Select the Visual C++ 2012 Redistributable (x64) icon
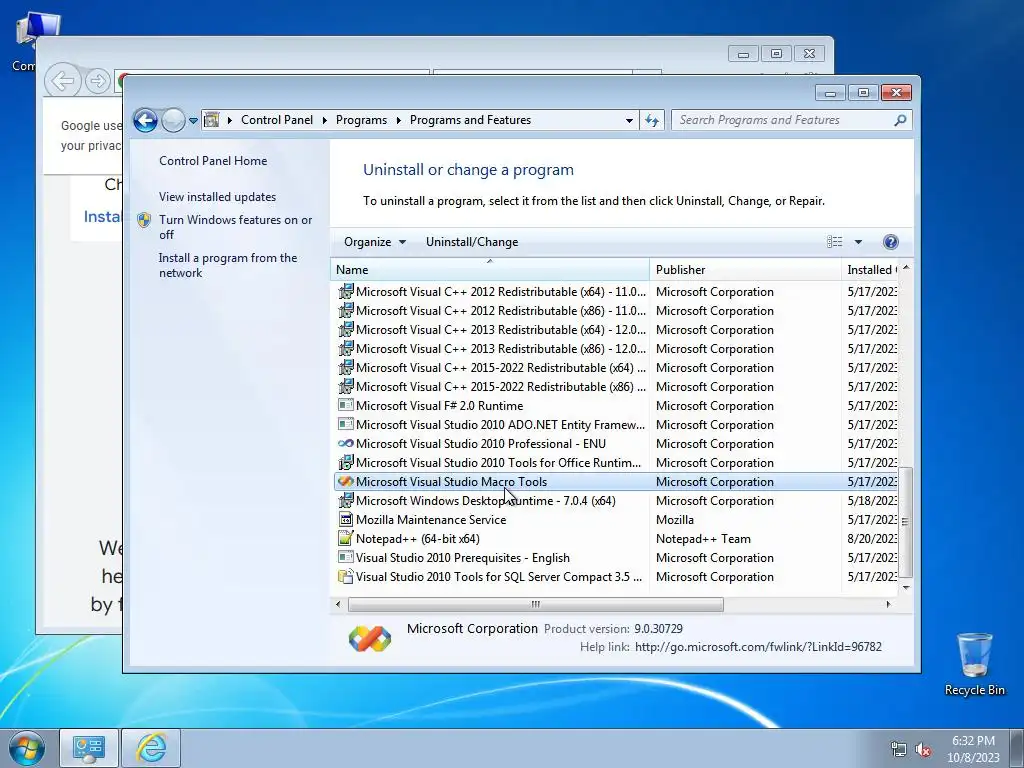The width and height of the screenshot is (1024, 768). click(x=345, y=291)
